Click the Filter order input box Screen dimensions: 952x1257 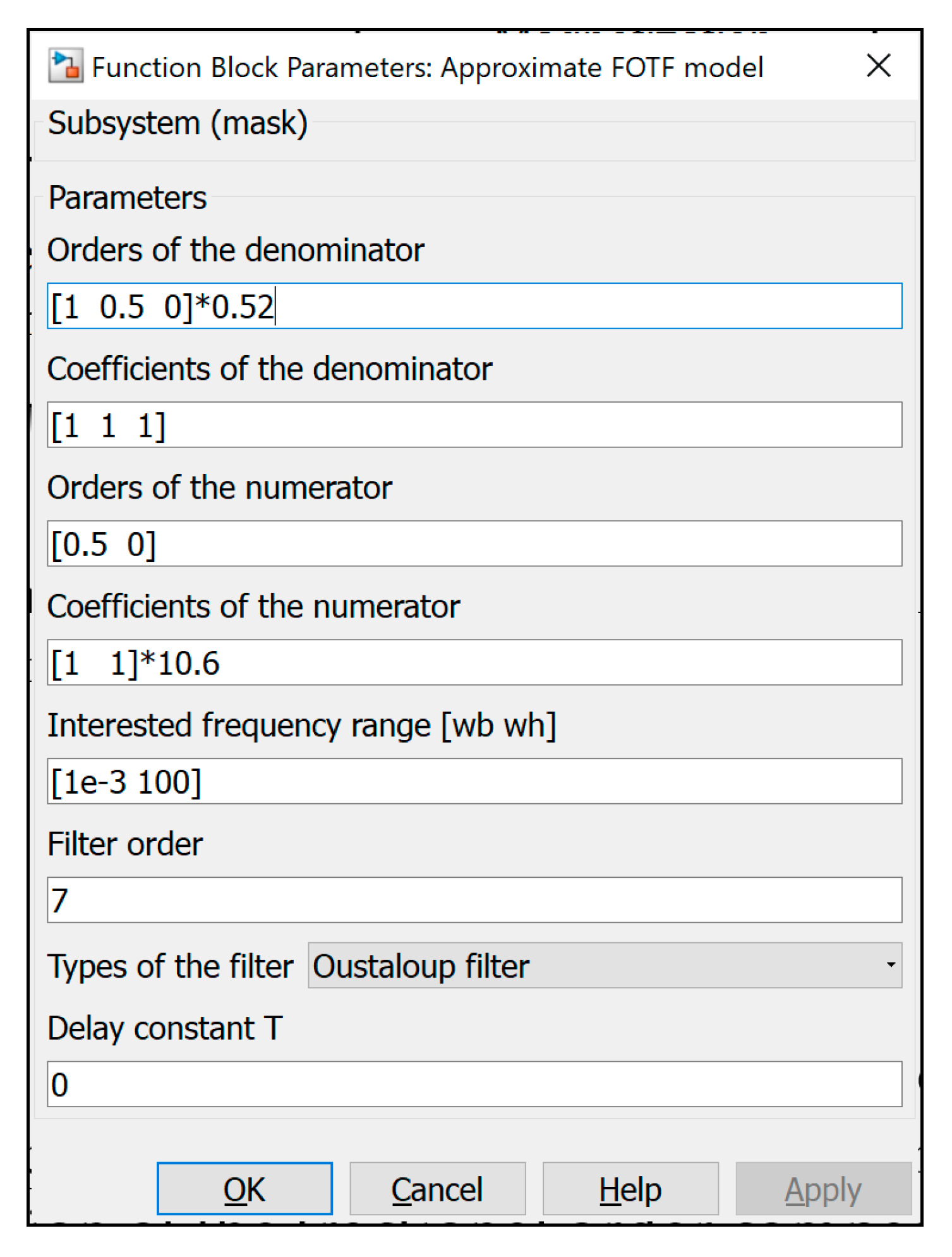tap(474, 900)
